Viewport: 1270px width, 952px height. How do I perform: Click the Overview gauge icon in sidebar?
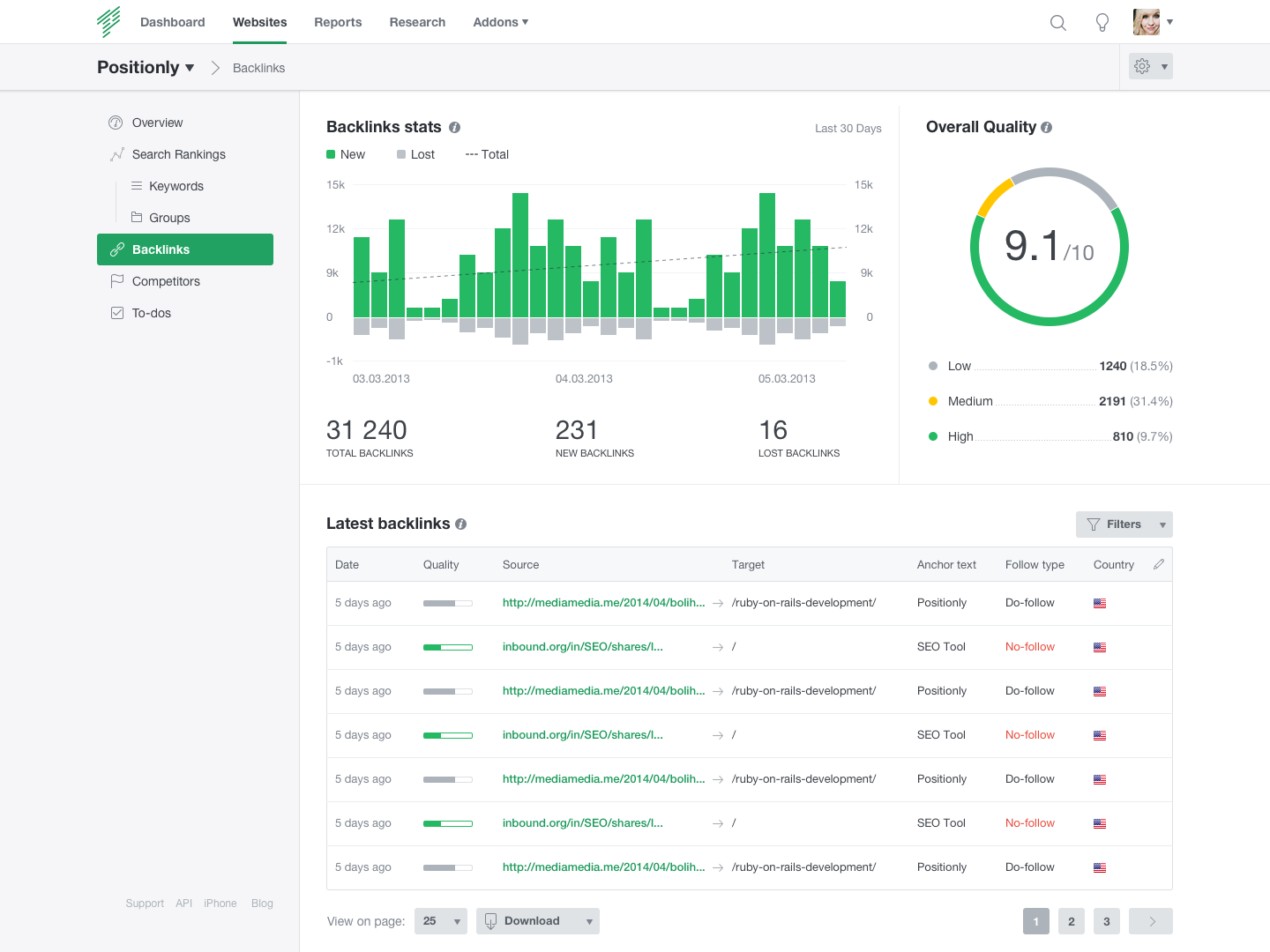[116, 123]
